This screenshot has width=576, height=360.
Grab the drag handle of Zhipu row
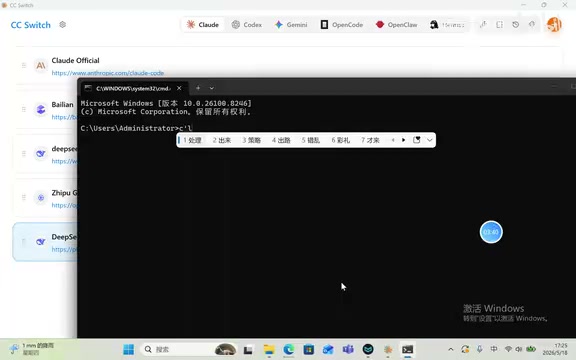click(x=24, y=198)
